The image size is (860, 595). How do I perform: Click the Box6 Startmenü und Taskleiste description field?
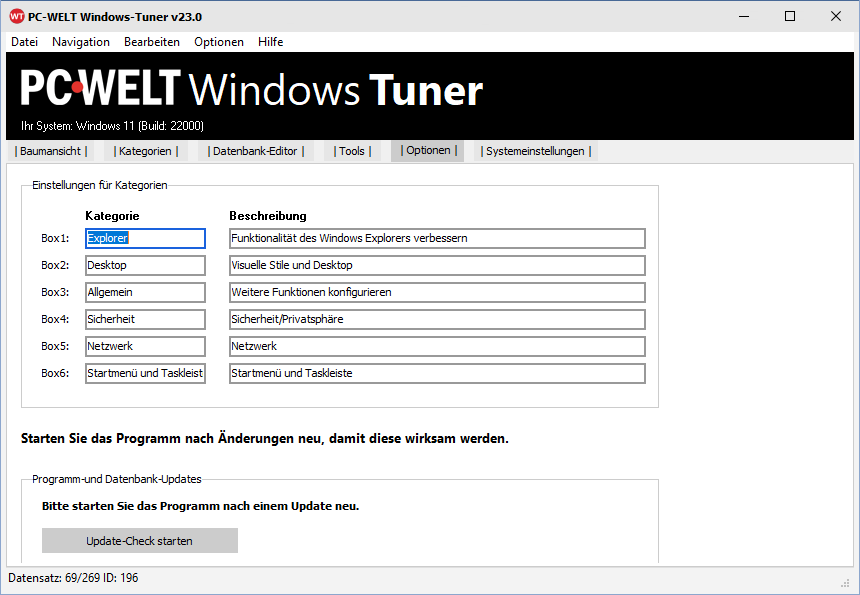tap(437, 373)
